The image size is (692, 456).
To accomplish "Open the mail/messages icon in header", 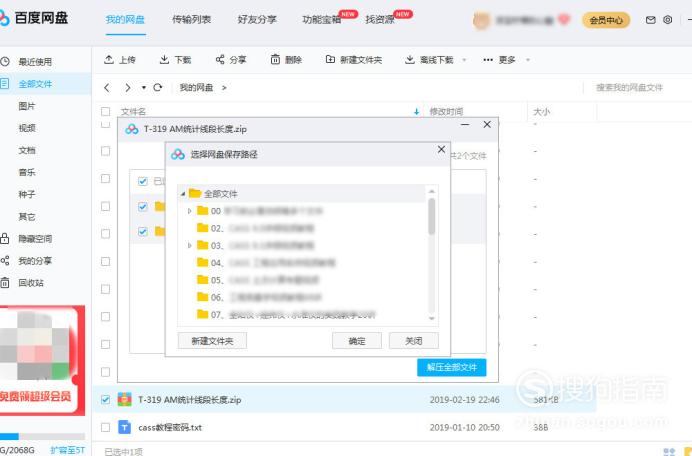I will (x=651, y=20).
